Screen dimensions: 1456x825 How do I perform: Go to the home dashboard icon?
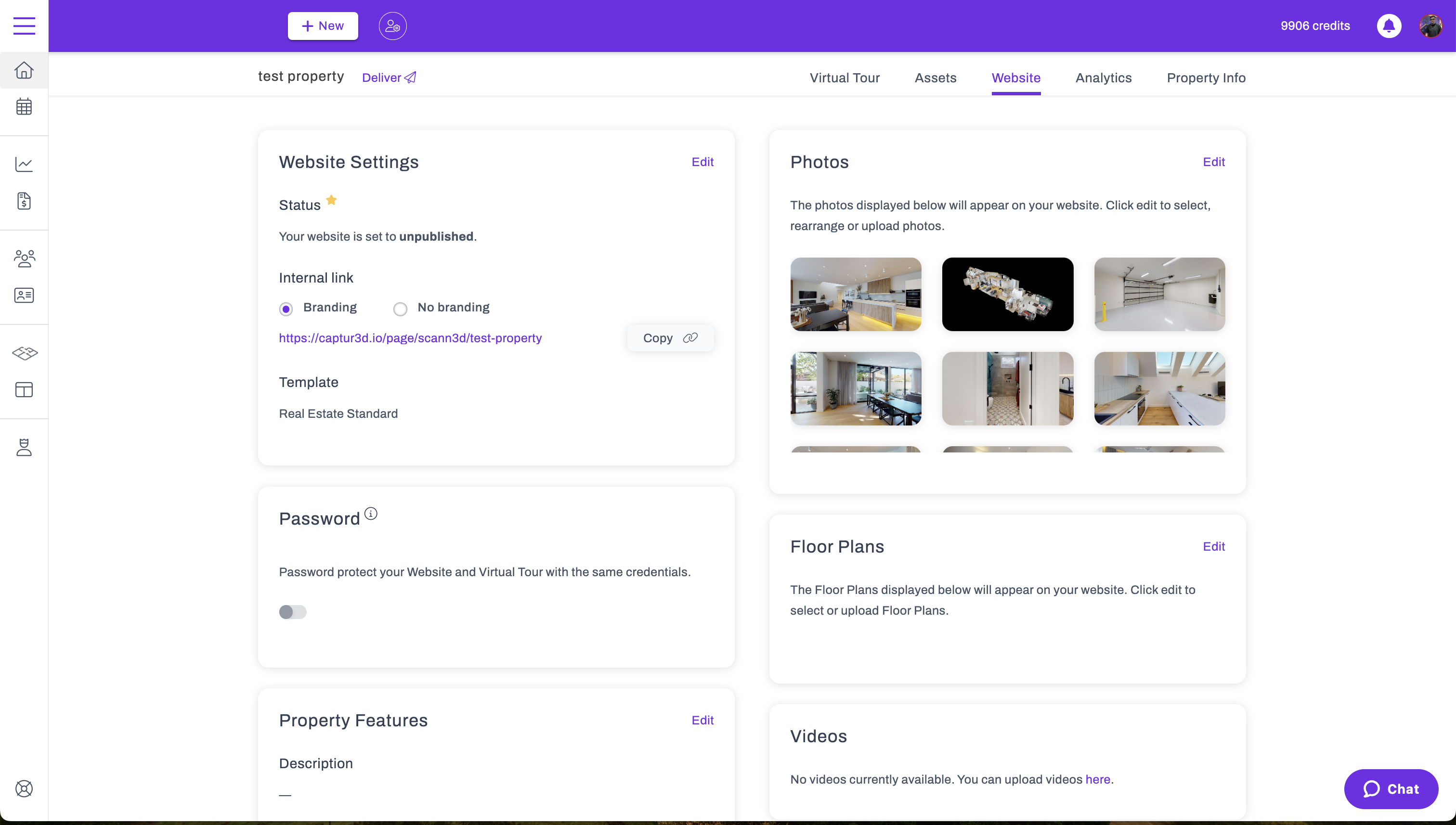[24, 70]
